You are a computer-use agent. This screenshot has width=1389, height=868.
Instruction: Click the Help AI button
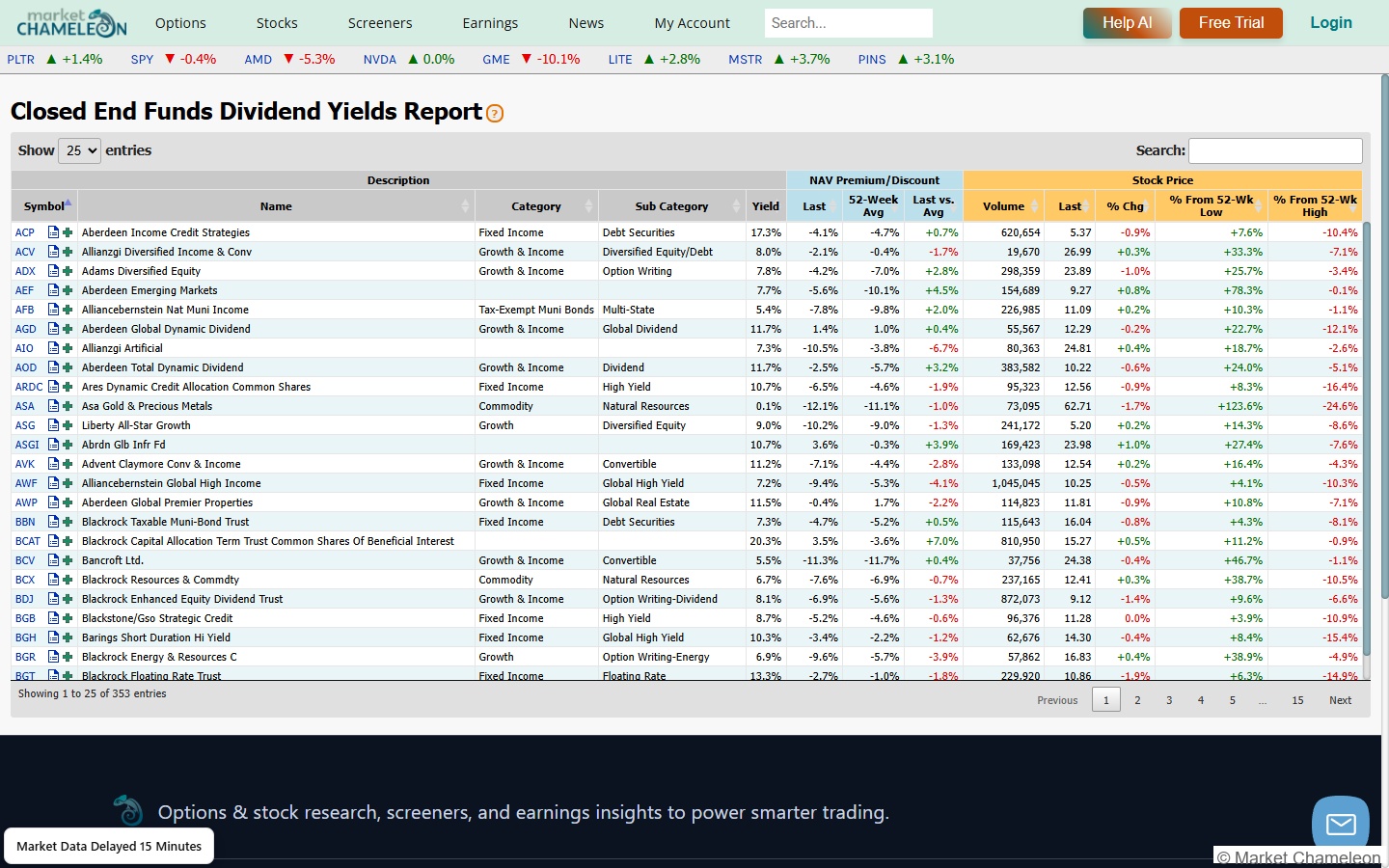pos(1127,23)
